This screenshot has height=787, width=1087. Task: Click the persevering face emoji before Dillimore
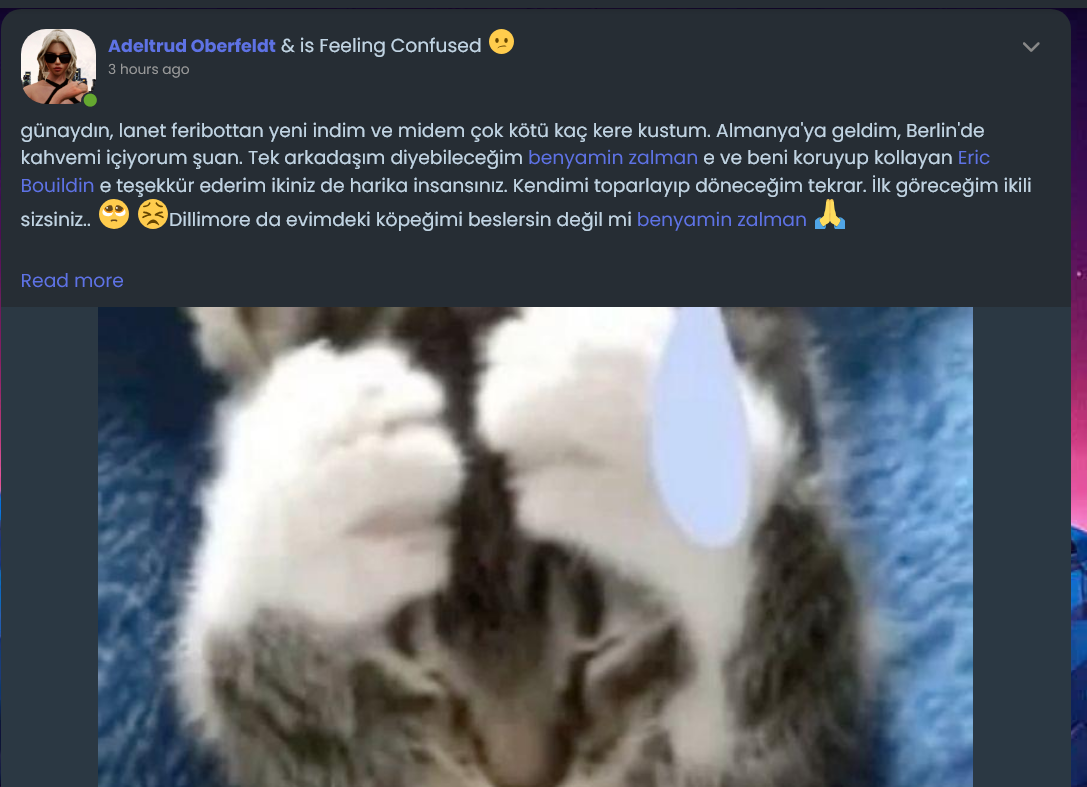pos(153,215)
